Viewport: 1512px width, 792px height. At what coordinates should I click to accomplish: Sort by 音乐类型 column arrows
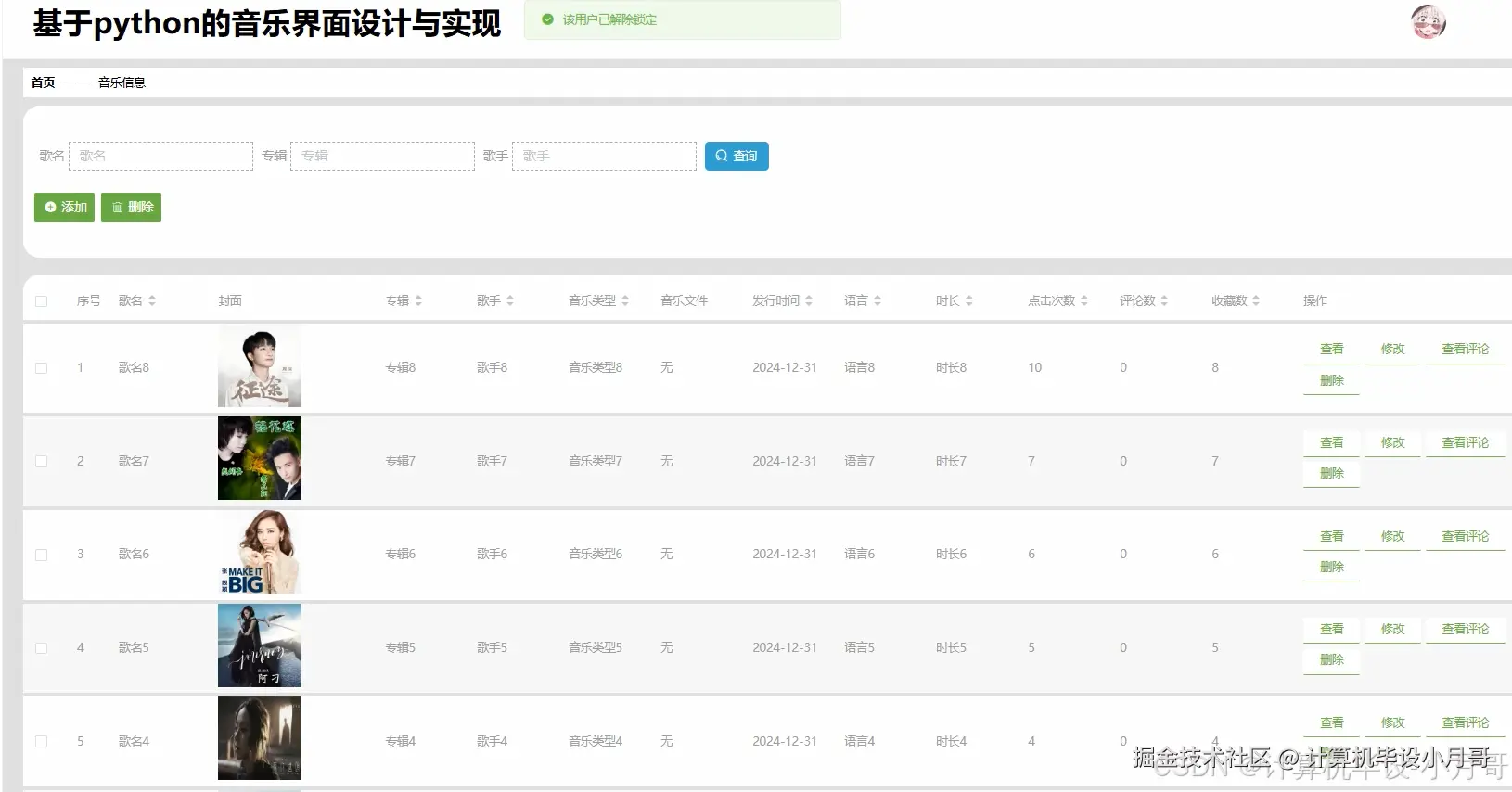pyautogui.click(x=625, y=300)
